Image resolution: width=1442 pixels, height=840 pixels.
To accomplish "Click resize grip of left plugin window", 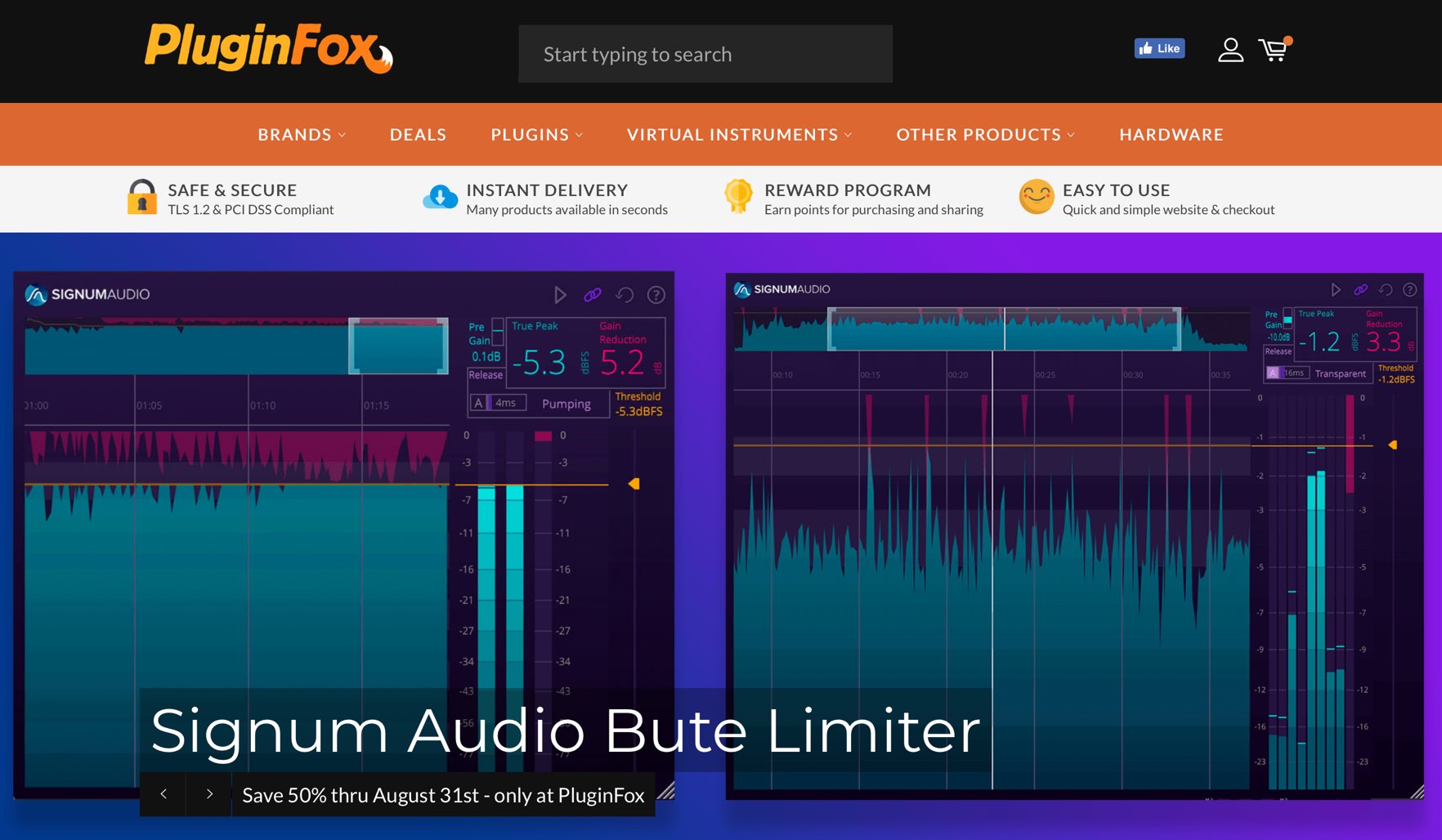I will click(667, 790).
